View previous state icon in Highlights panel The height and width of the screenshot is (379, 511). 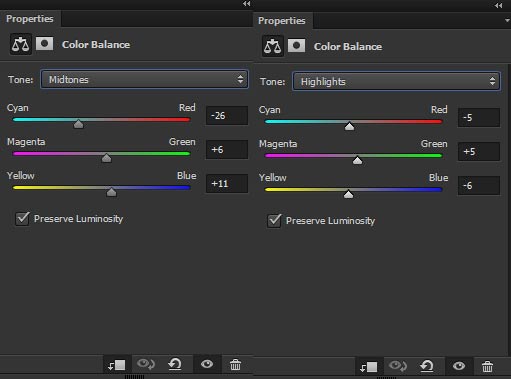pos(398,366)
